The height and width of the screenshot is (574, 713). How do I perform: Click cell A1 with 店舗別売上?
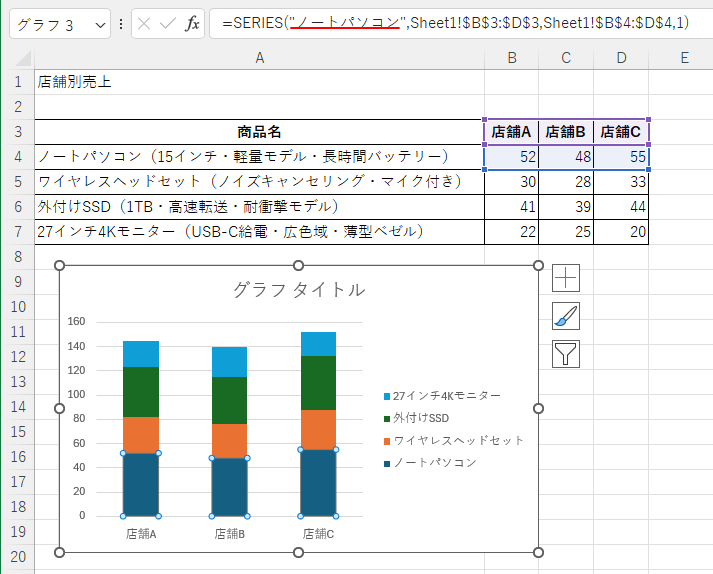(260, 82)
